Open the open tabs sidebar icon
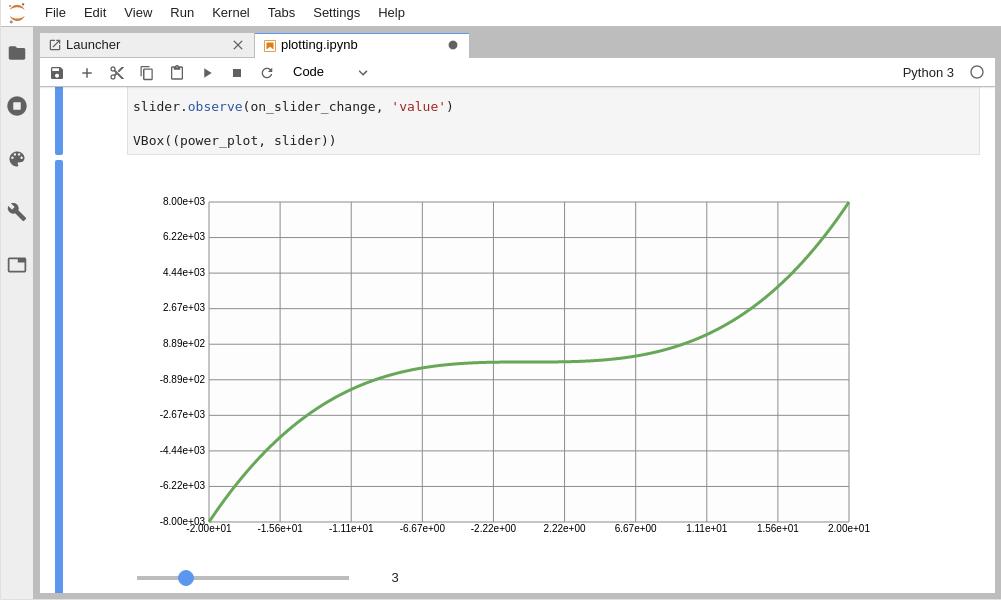Image resolution: width=1001 pixels, height=600 pixels. 17,265
